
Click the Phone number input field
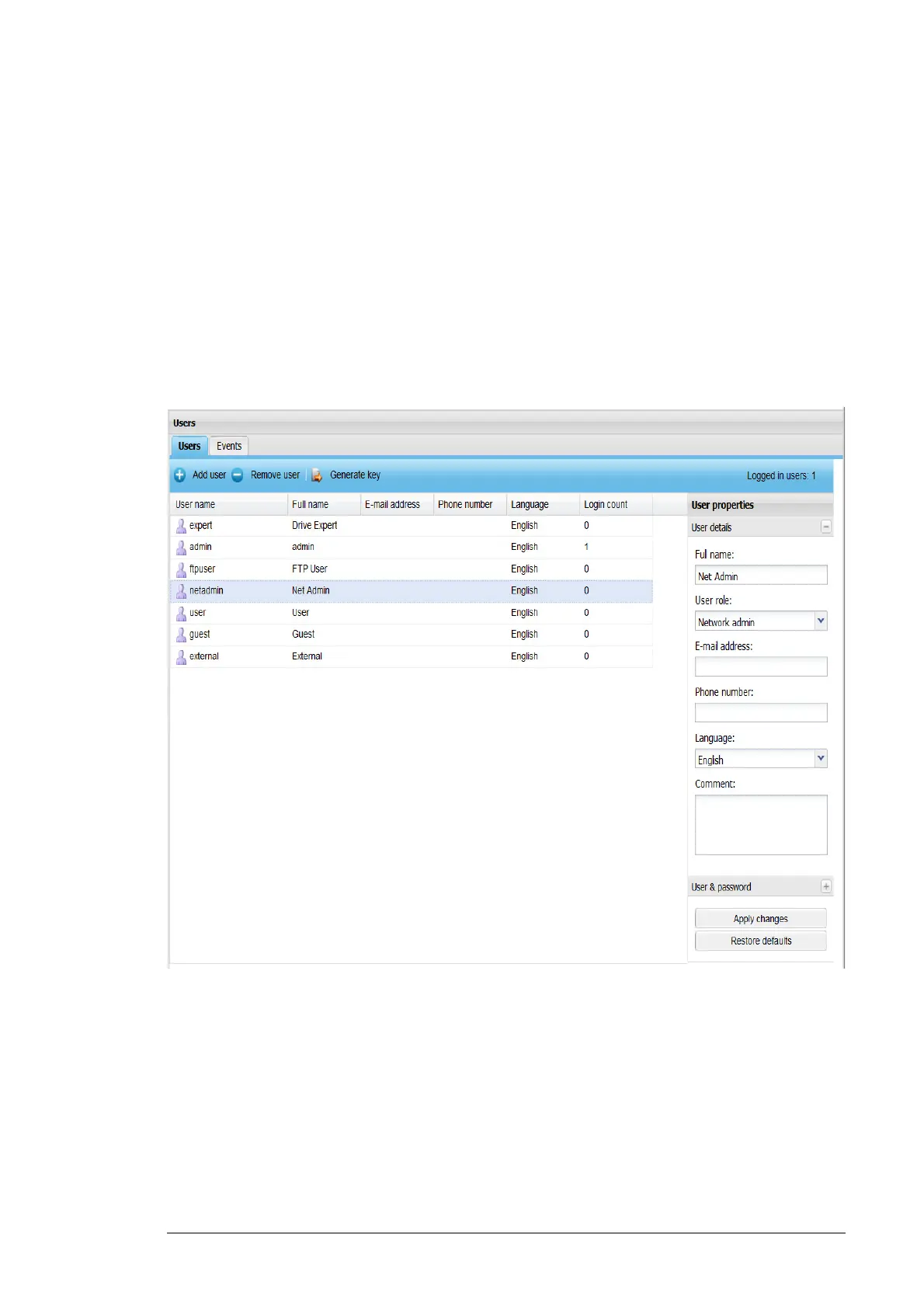click(x=761, y=712)
